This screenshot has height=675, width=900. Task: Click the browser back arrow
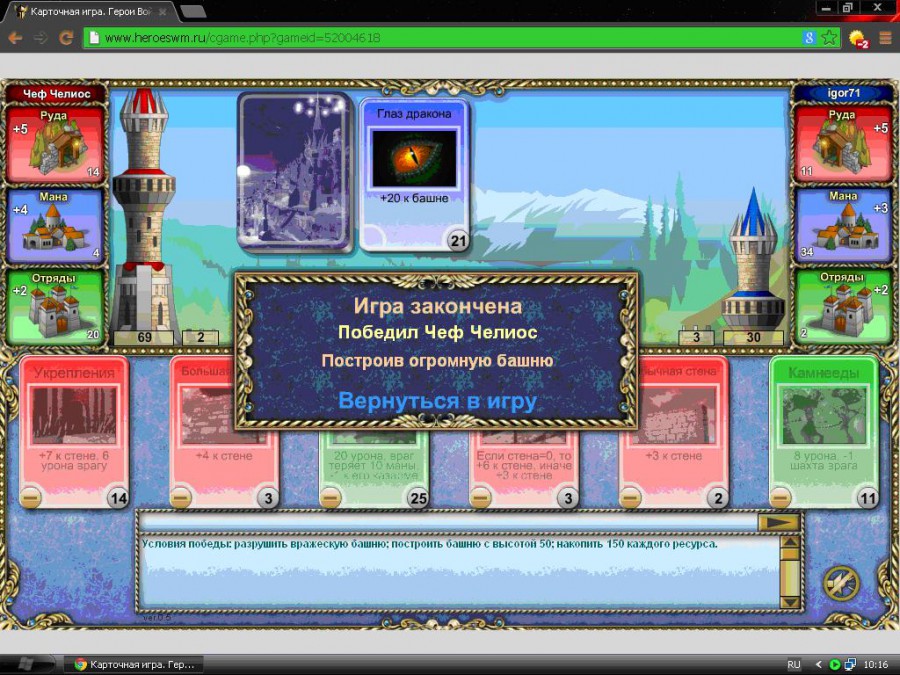(x=15, y=38)
